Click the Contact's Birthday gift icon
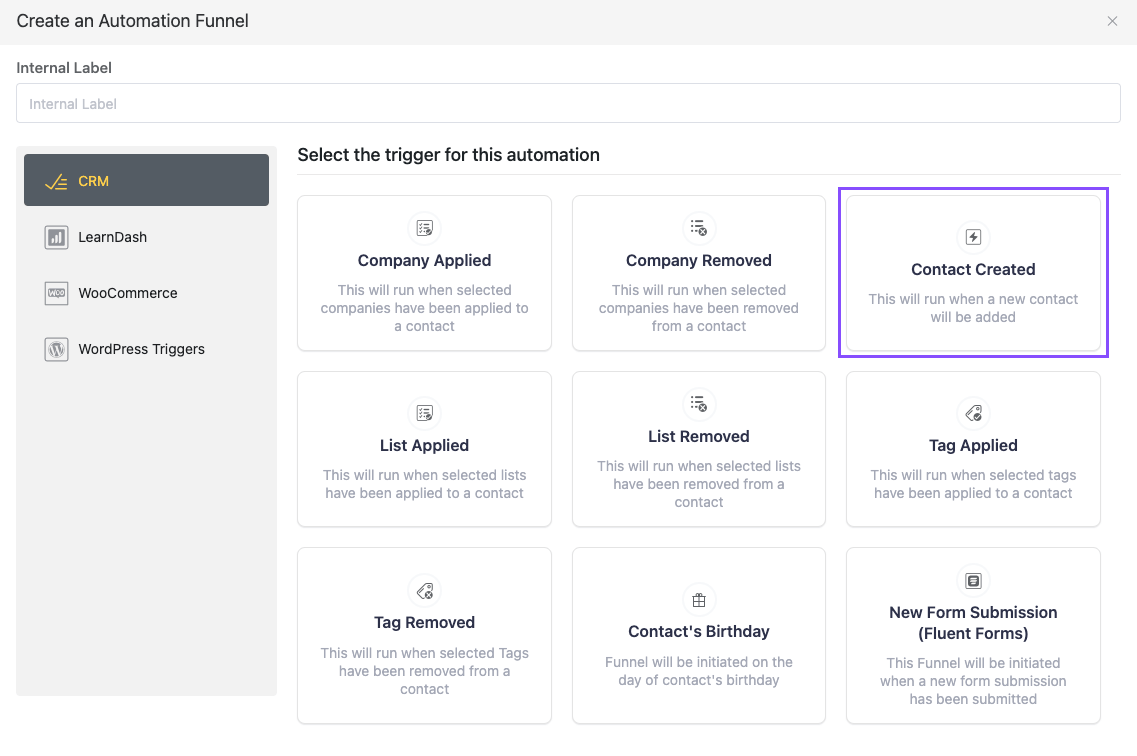 pyautogui.click(x=699, y=599)
